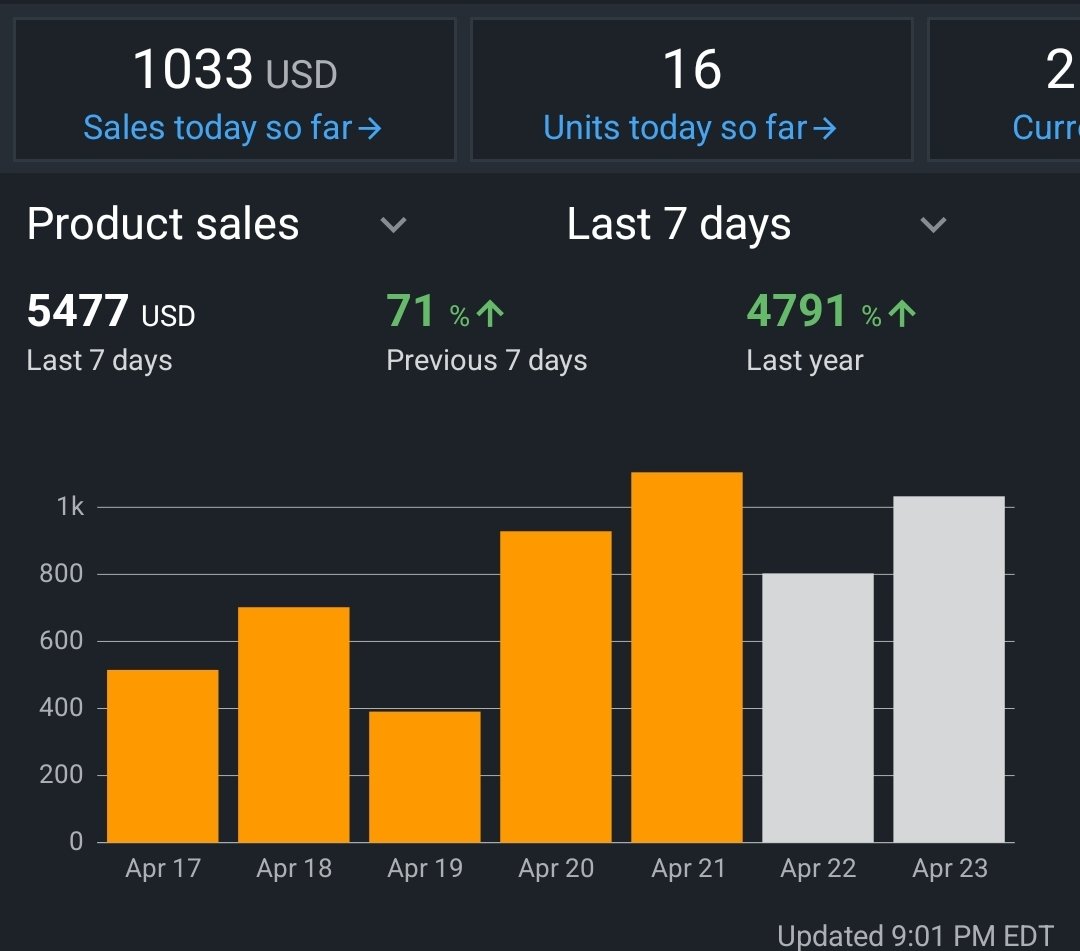The width and height of the screenshot is (1080, 951).
Task: Open the 'Units today so far' link
Action: point(690,128)
